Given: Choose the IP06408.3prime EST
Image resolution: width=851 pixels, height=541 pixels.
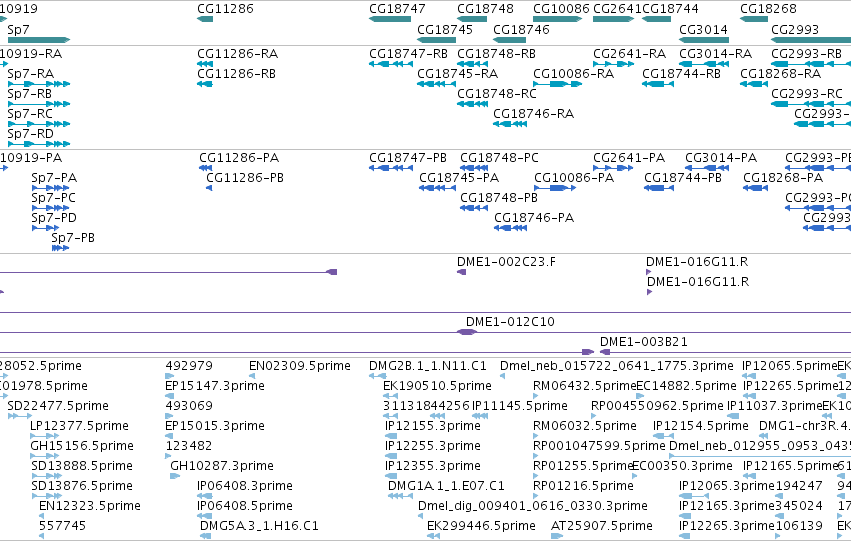Looking at the screenshot, I should click(x=245, y=486).
